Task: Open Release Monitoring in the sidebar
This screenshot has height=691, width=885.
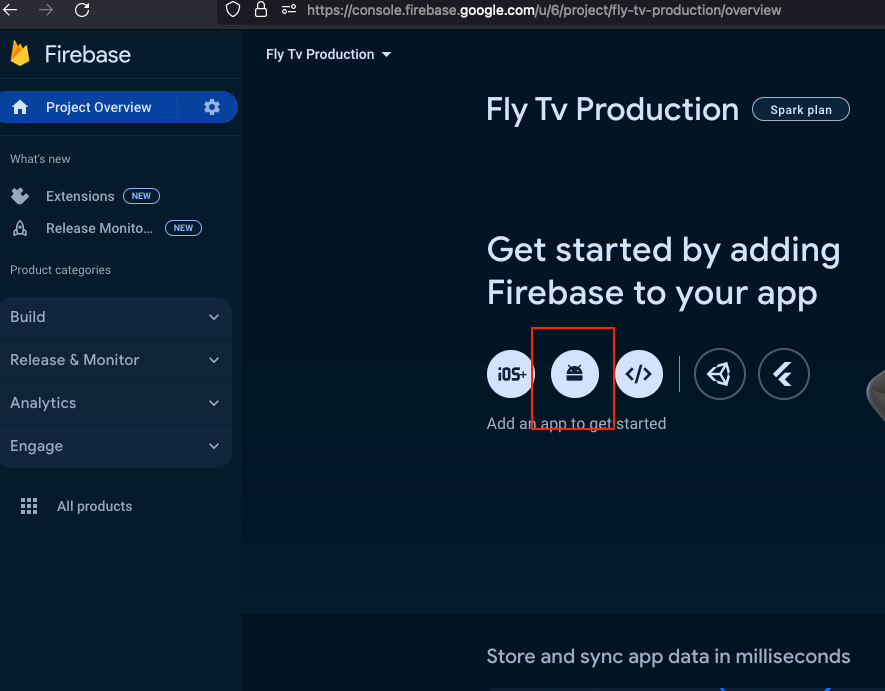Action: pyautogui.click(x=99, y=228)
